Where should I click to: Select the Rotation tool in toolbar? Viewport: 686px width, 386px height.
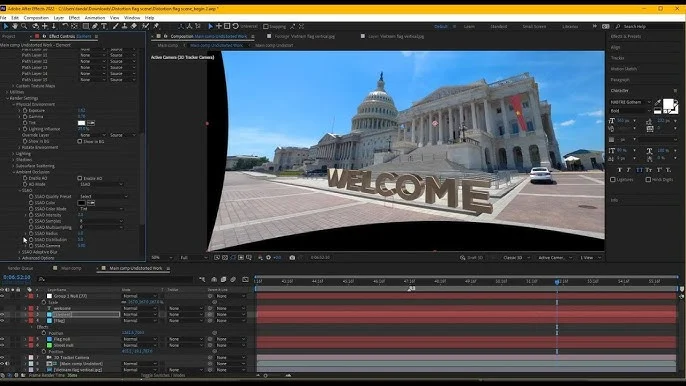coord(65,26)
